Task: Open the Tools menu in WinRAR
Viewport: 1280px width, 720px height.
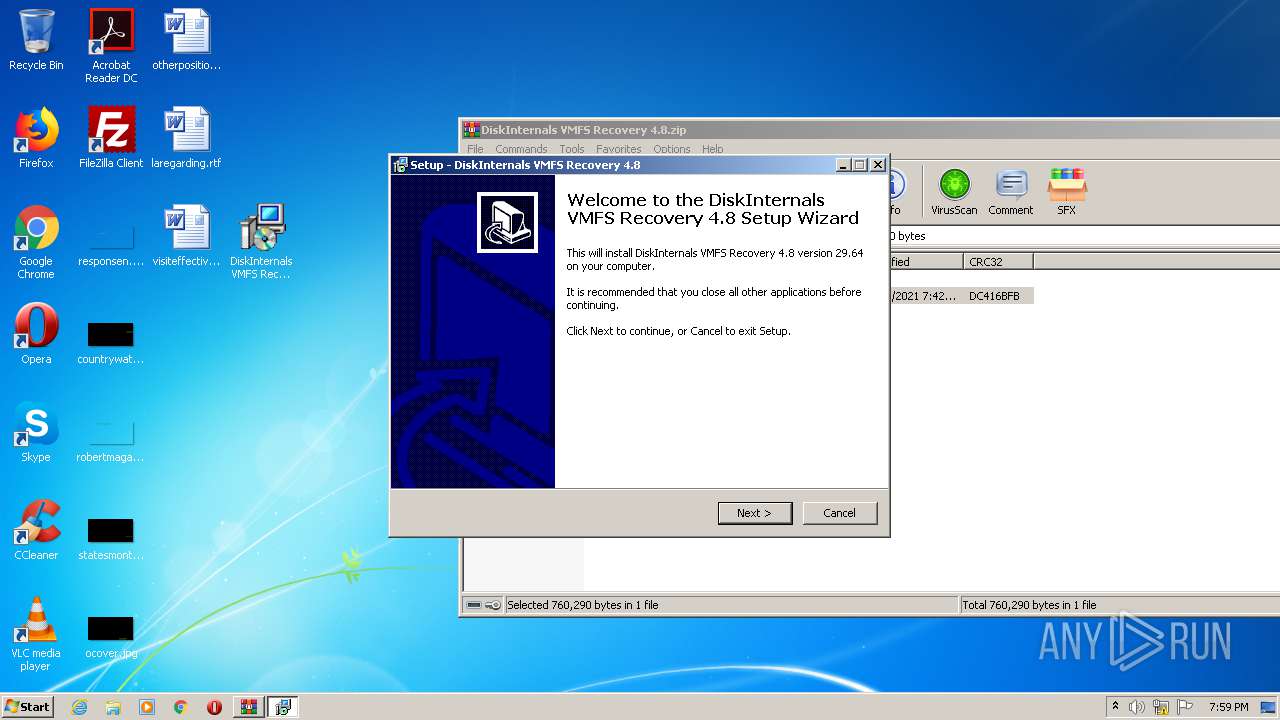Action: pyautogui.click(x=572, y=149)
